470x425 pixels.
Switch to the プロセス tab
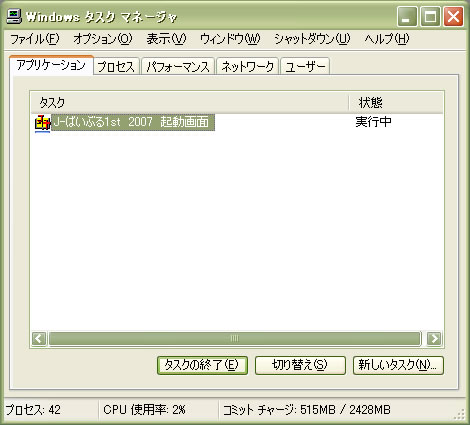[x=116, y=67]
